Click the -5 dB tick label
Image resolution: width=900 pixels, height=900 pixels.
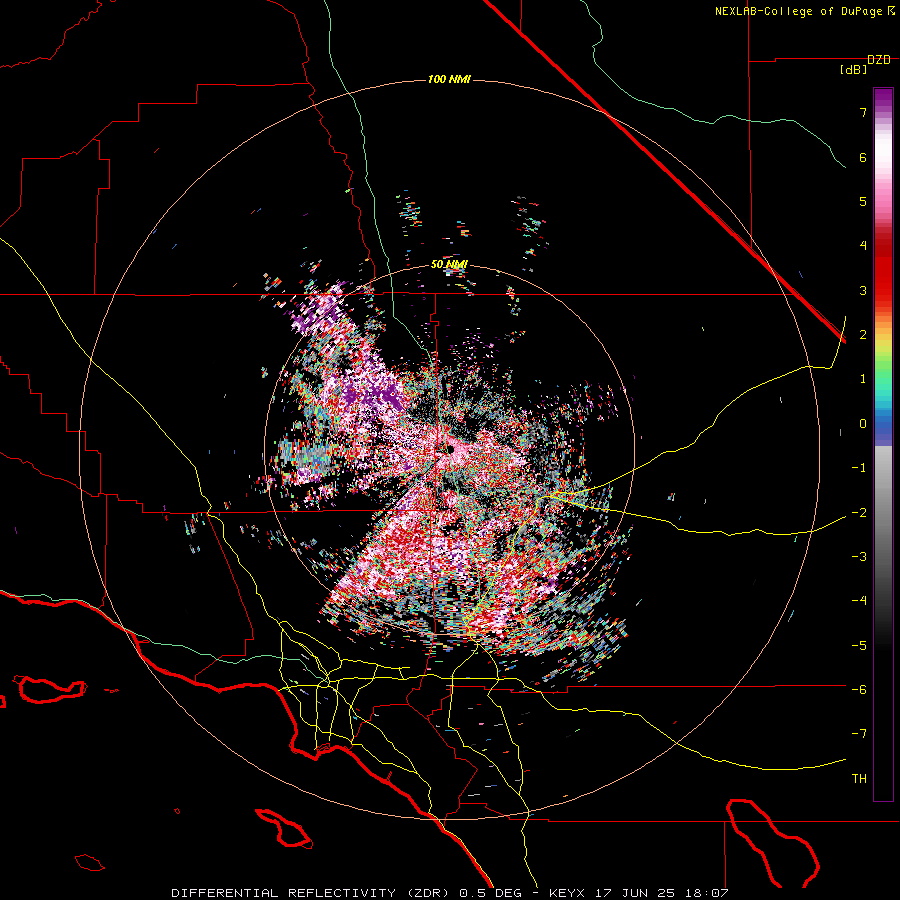[x=859, y=645]
